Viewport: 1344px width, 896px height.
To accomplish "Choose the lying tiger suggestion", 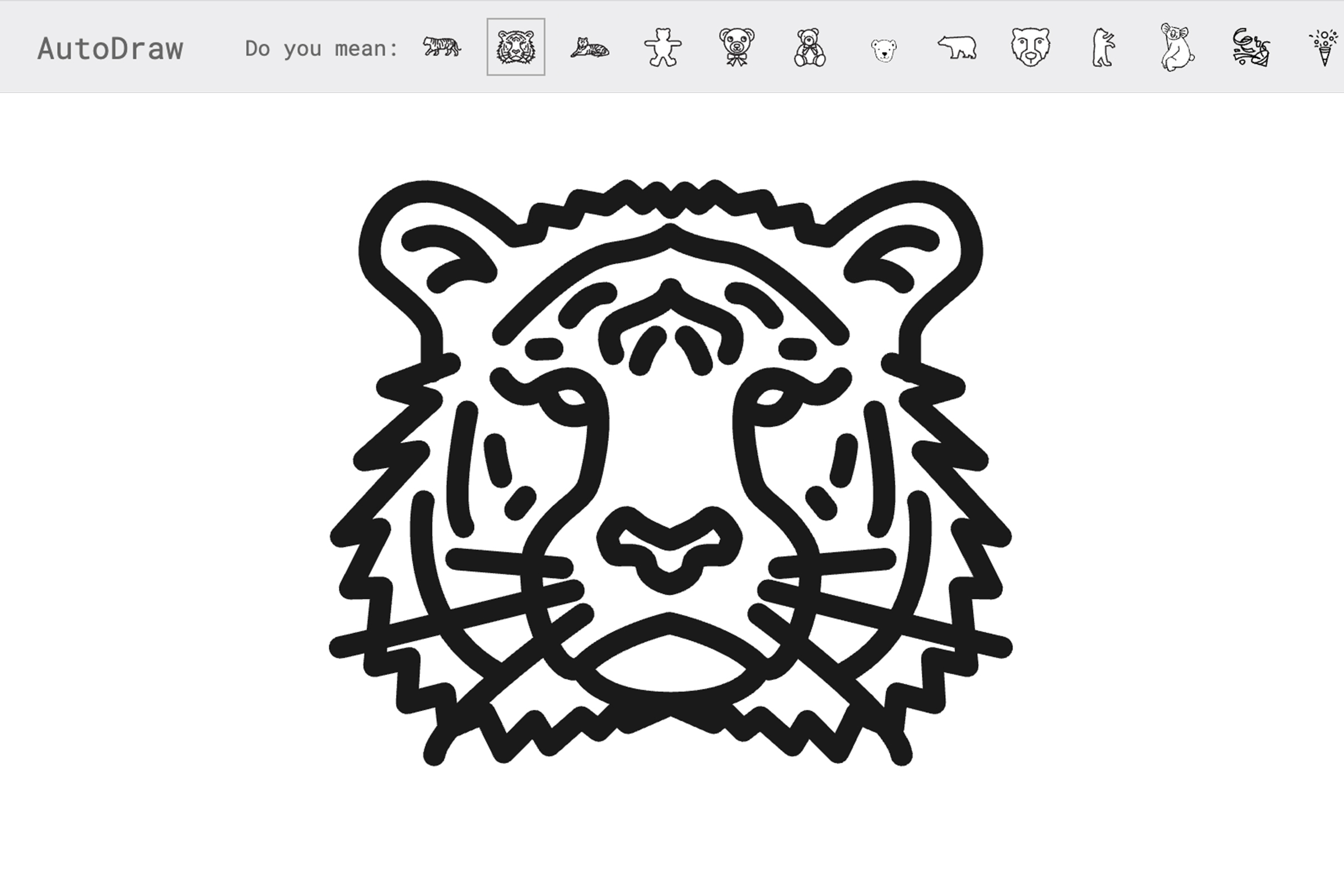I will pyautogui.click(x=590, y=48).
